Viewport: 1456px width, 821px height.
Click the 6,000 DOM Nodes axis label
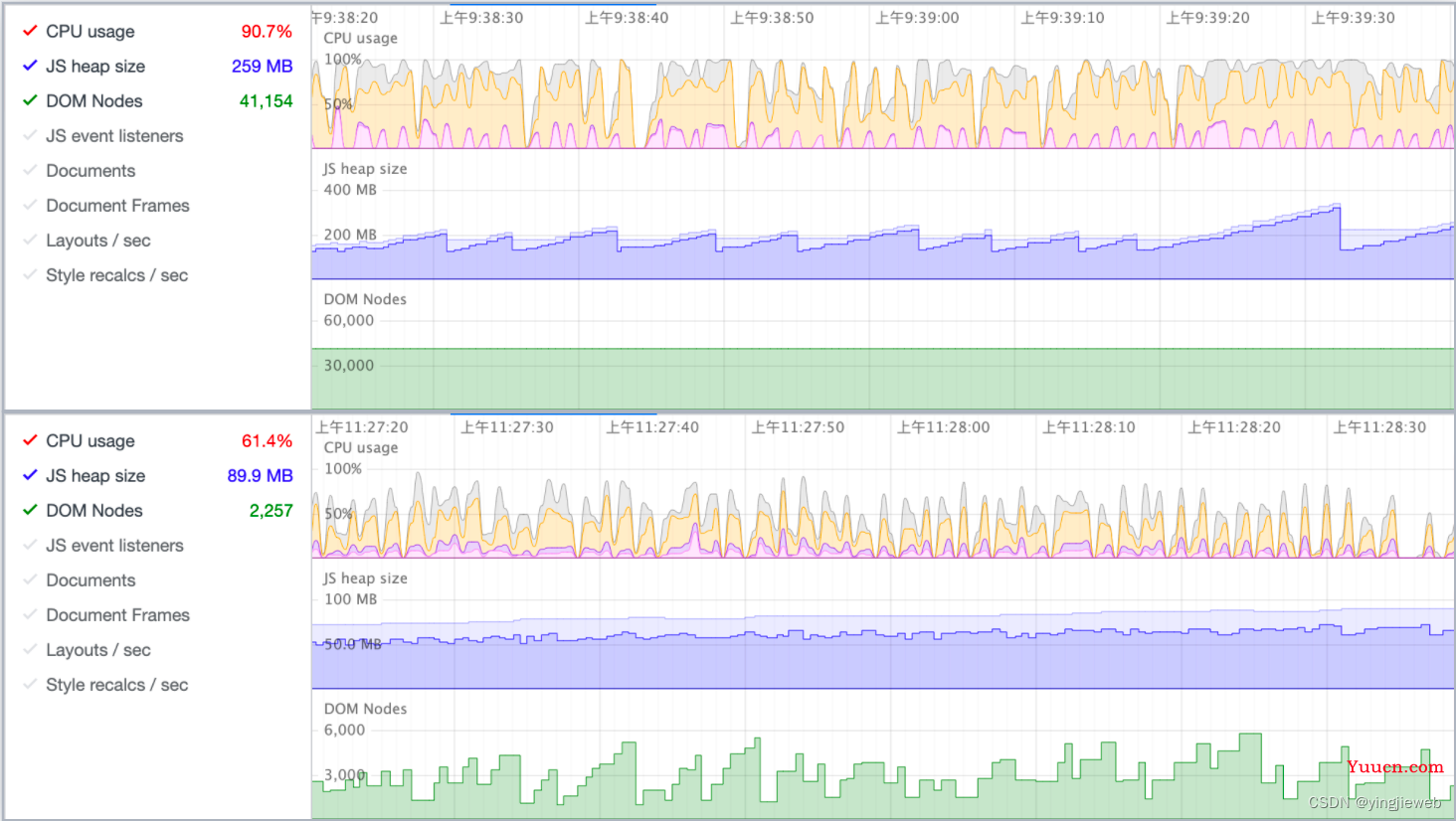pyautogui.click(x=345, y=731)
